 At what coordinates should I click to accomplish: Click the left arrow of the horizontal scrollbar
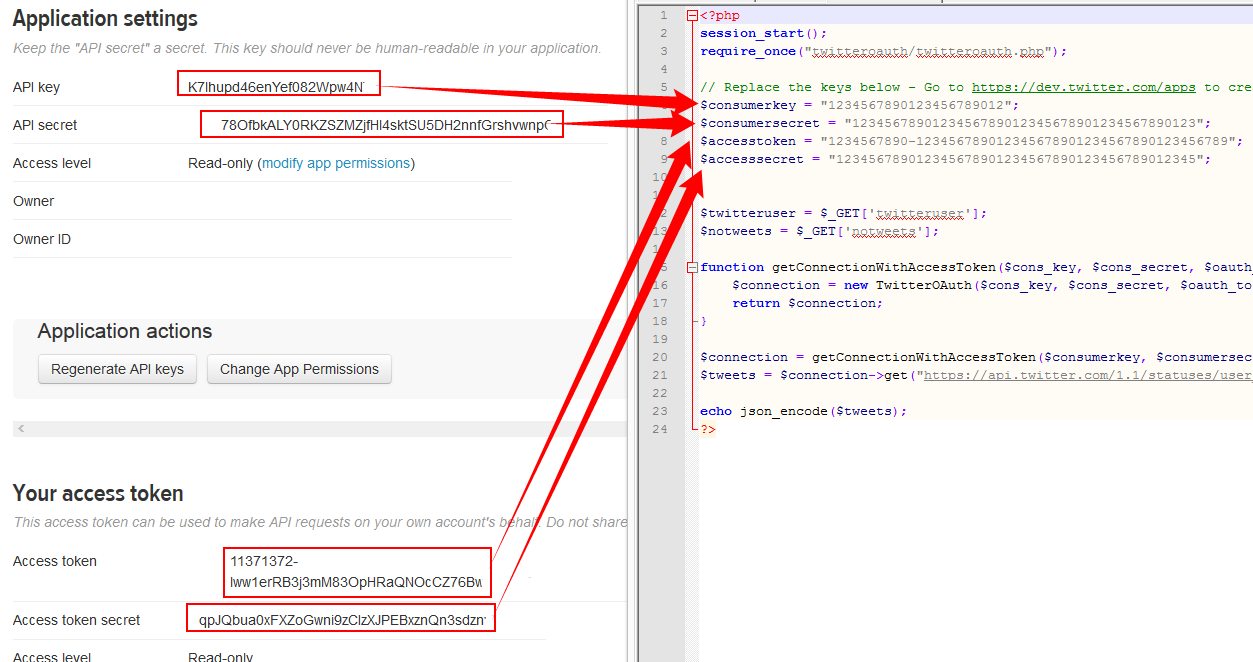(x=21, y=429)
